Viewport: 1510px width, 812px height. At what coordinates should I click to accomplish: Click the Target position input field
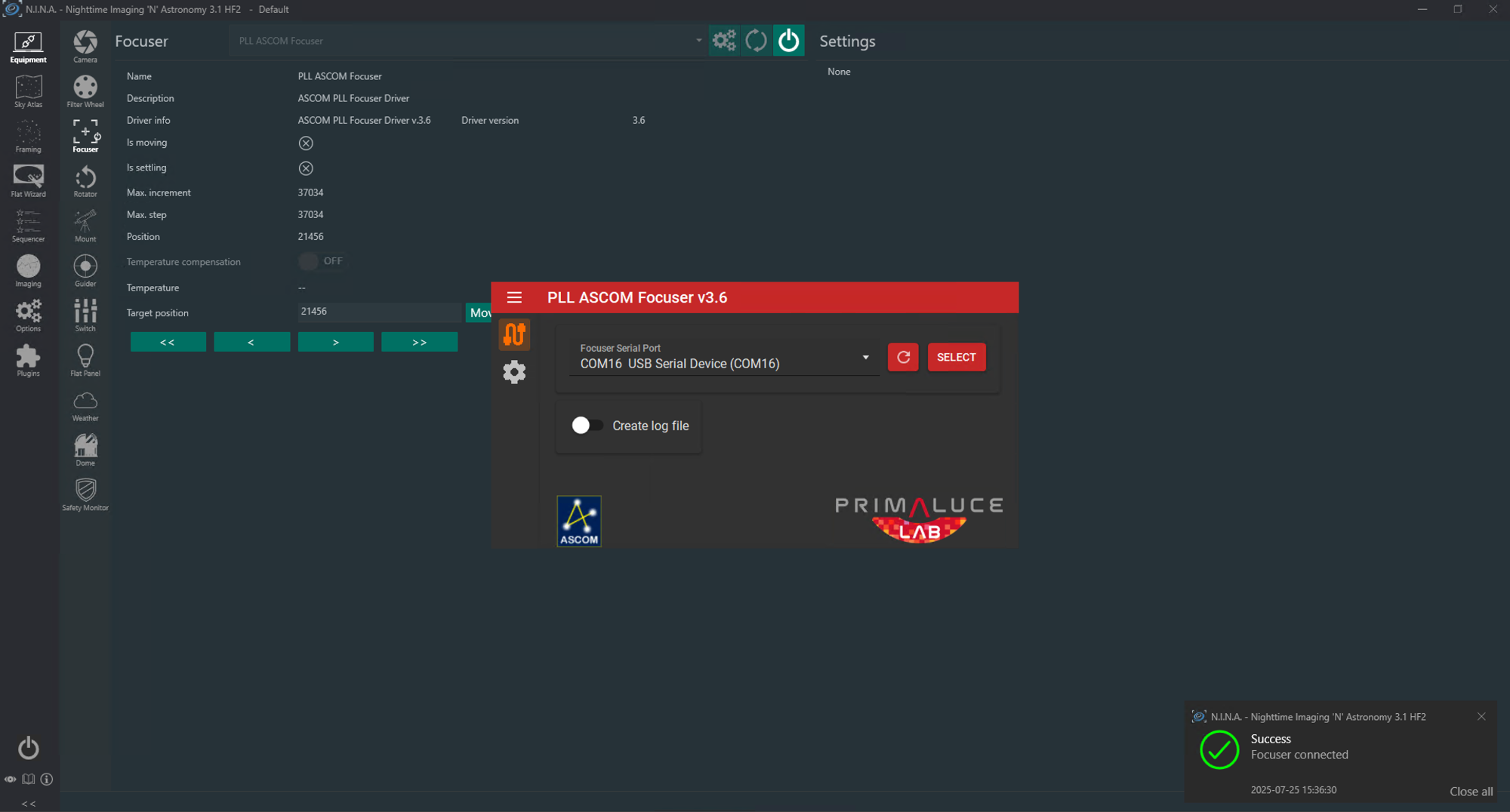click(378, 312)
